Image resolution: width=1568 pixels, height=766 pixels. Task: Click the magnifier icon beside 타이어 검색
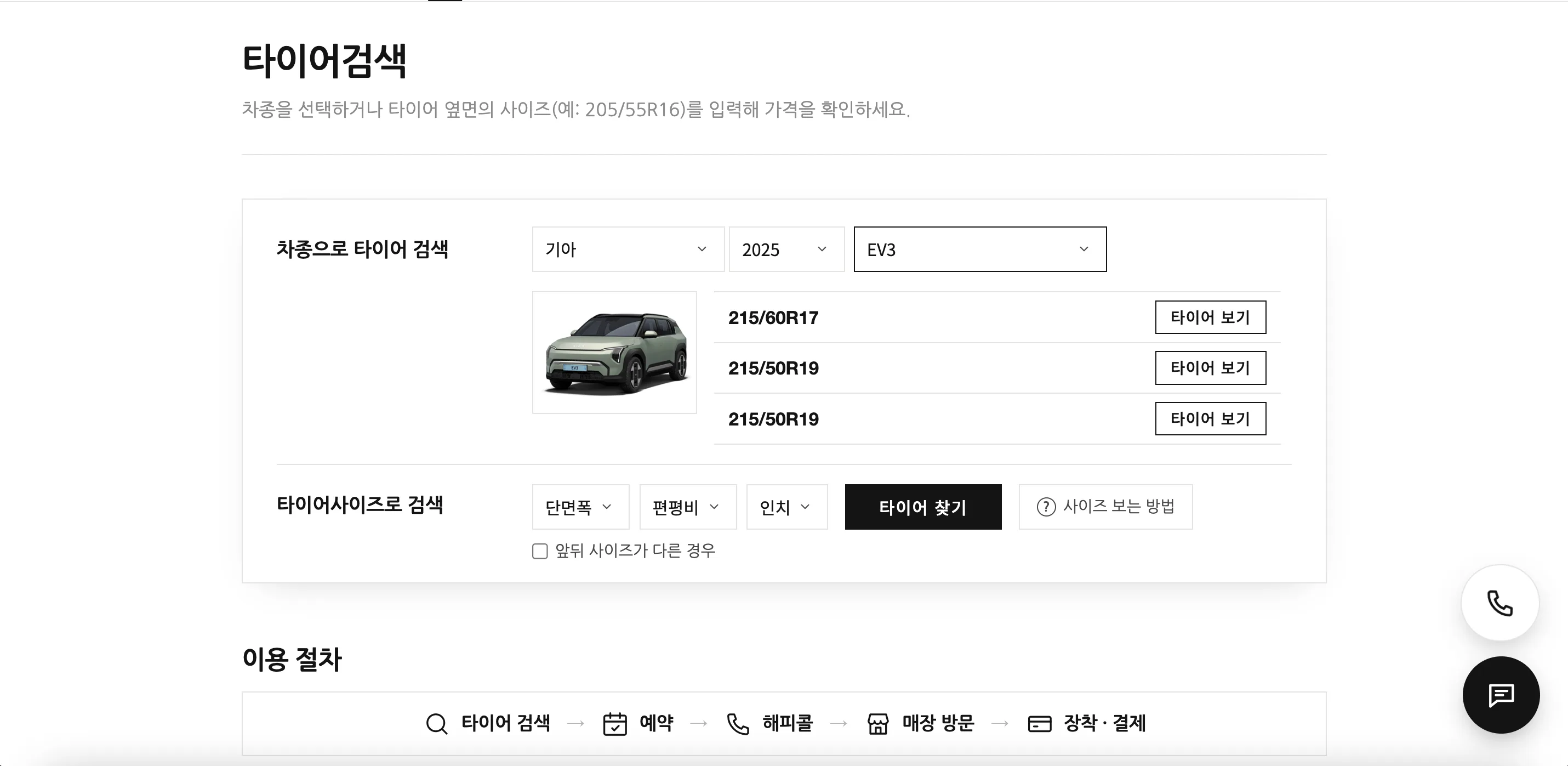coord(436,724)
